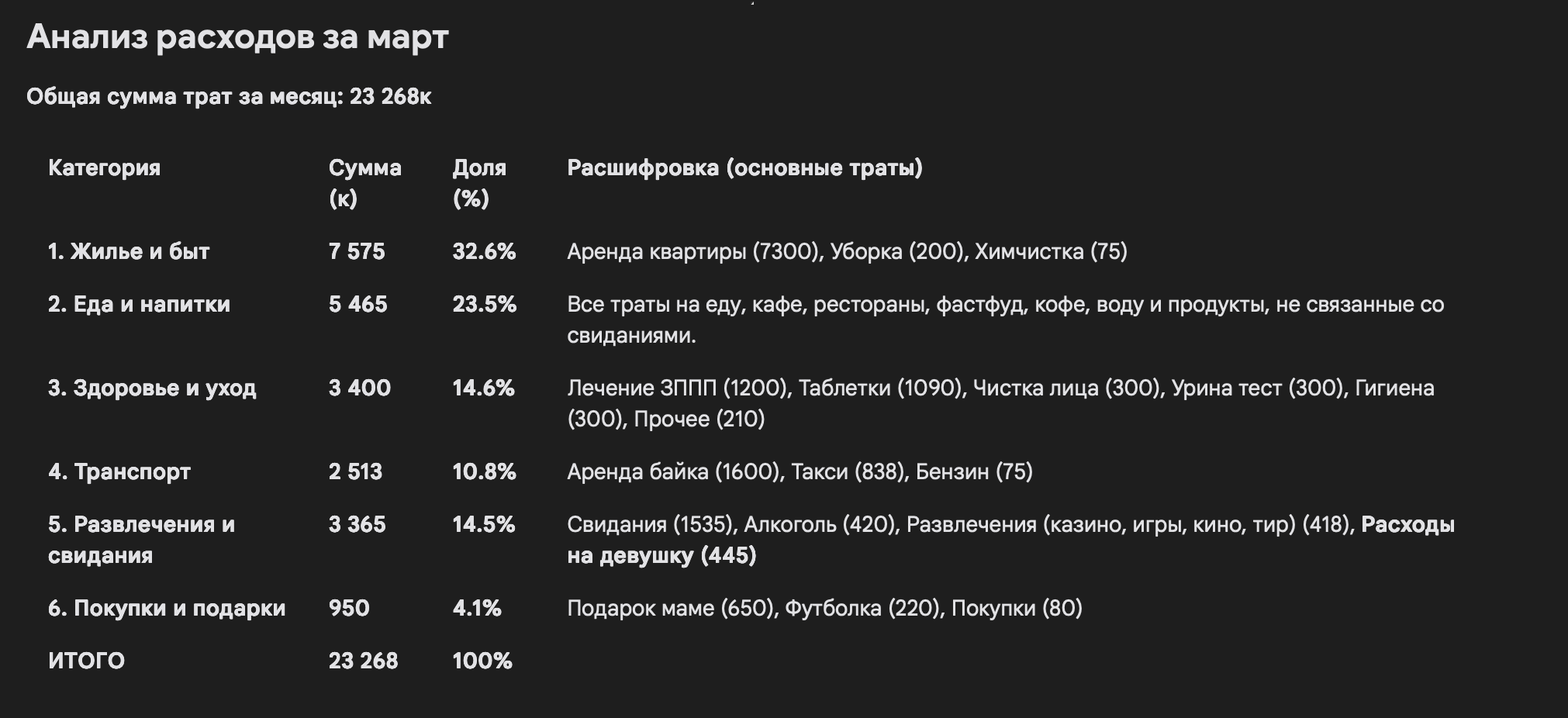
Task: Click the Расшифровка (основные траты) header
Action: [744, 167]
